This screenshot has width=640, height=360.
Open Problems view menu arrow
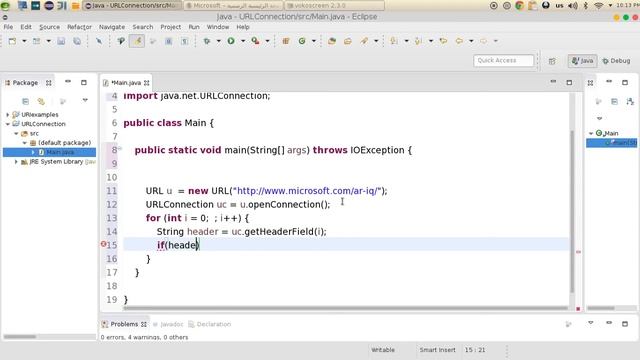point(591,323)
